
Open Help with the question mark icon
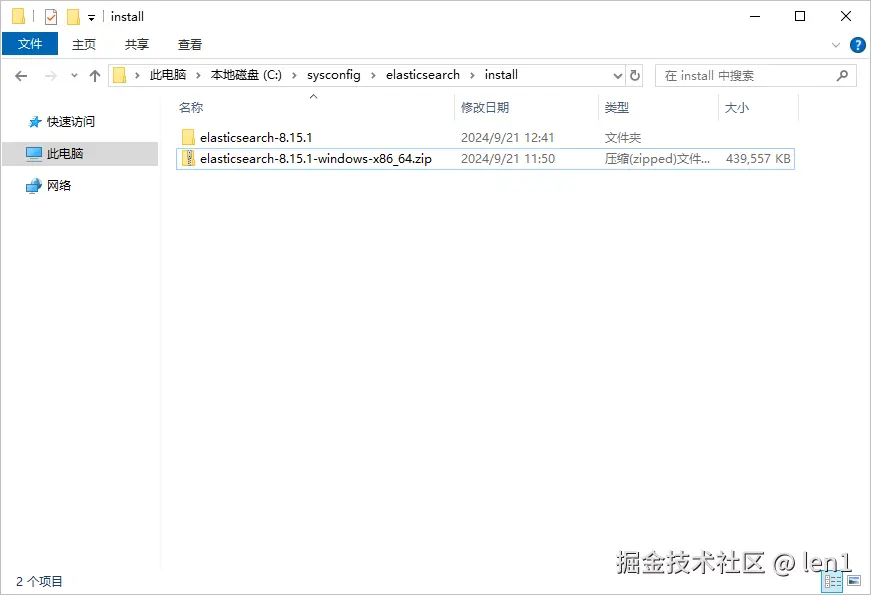[x=858, y=45]
